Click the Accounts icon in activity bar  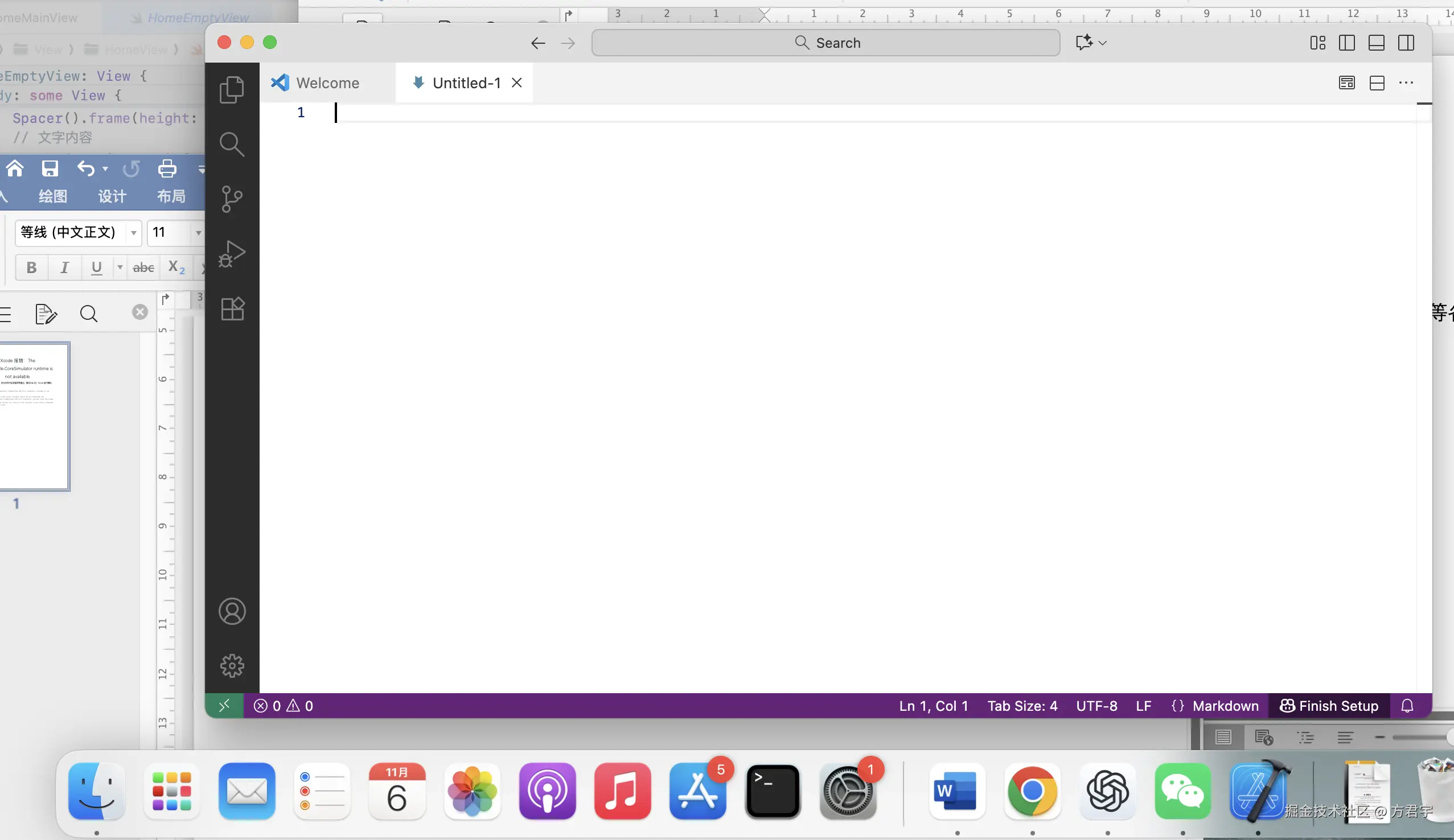click(x=232, y=612)
